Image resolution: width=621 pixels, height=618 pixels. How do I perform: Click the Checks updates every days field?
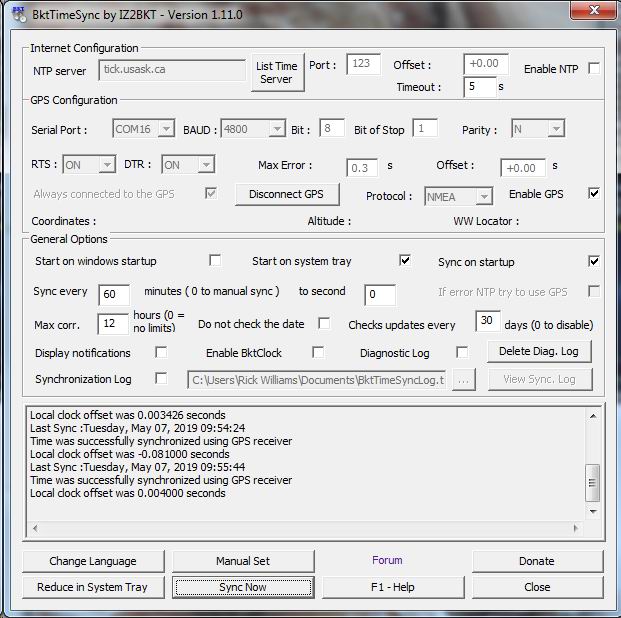click(488, 320)
